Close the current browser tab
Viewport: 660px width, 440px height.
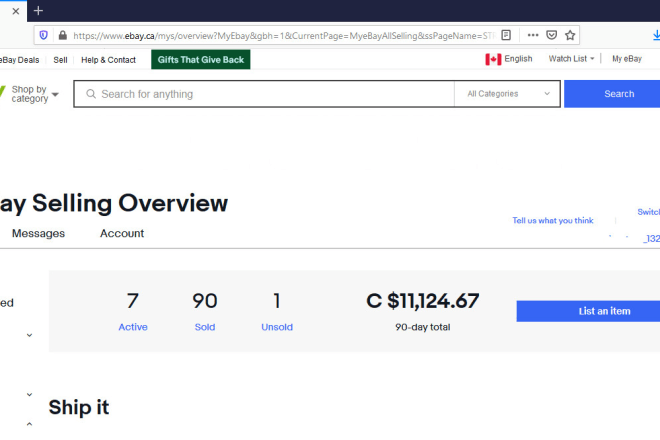click(16, 11)
